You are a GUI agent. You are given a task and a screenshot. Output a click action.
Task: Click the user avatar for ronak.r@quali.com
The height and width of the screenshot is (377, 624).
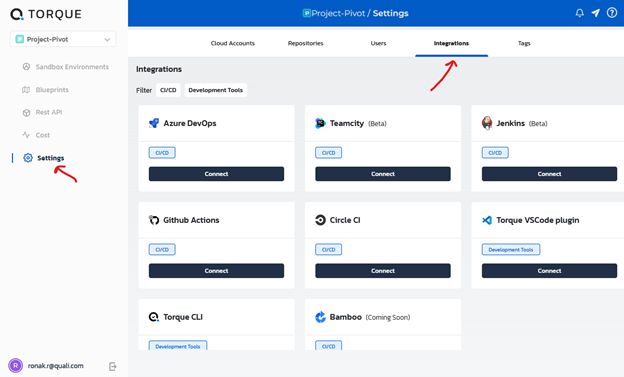click(x=16, y=365)
